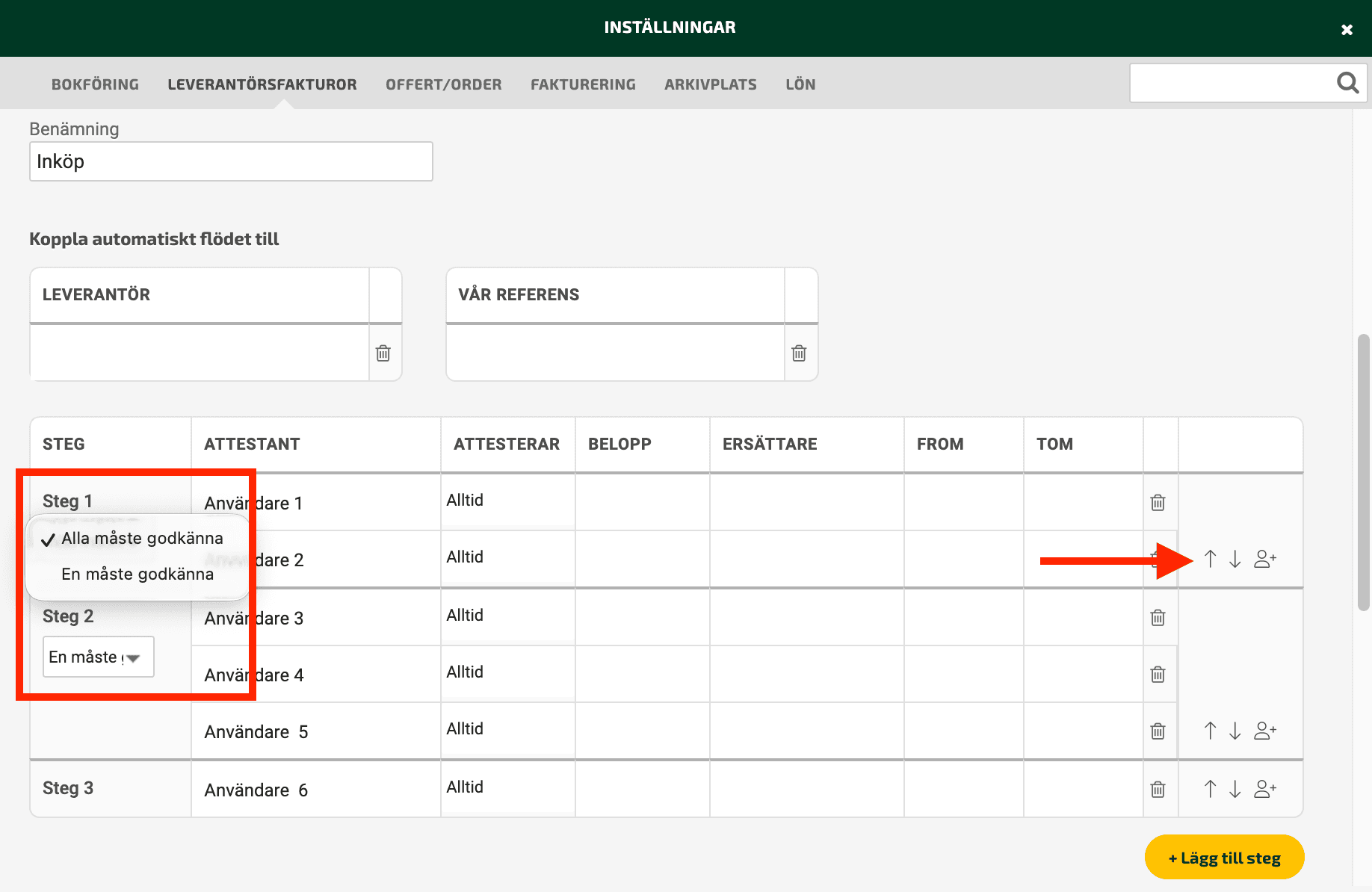Open the Steg 2 'En måste' dropdown
This screenshot has width=1372, height=892.
[x=99, y=657]
